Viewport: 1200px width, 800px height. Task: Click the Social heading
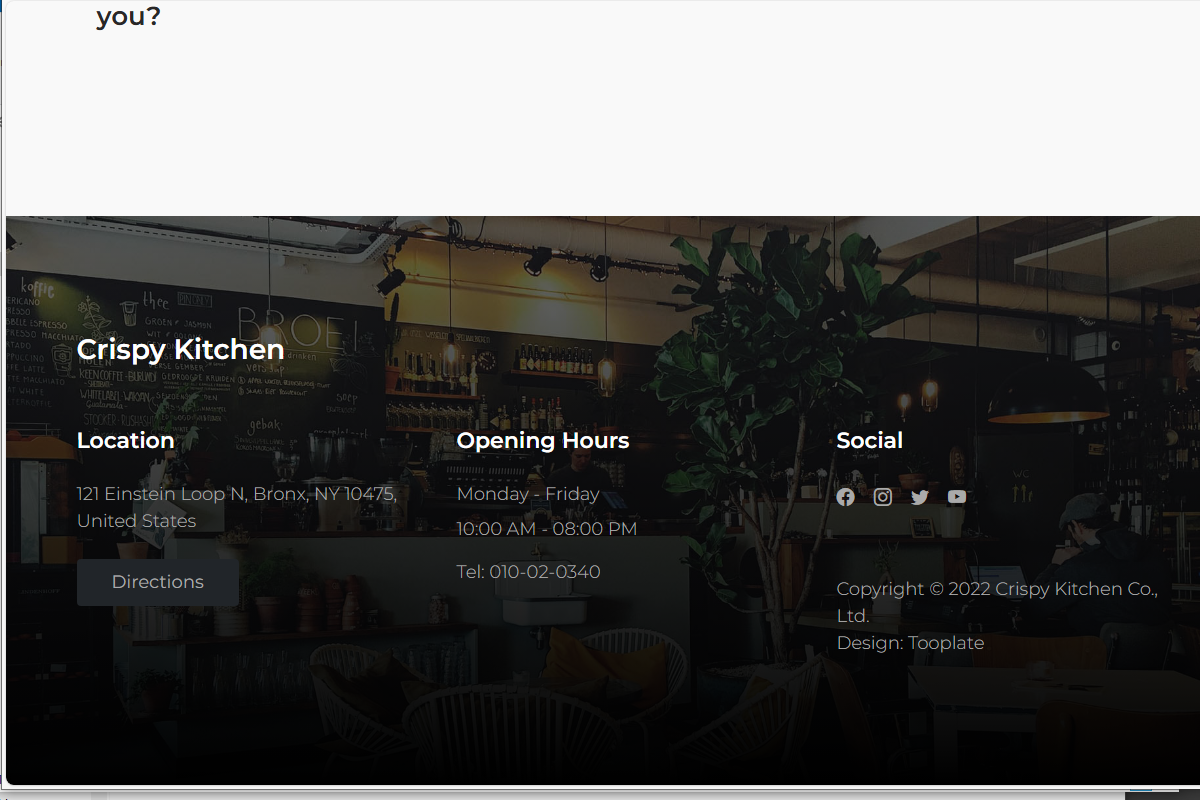[x=870, y=440]
